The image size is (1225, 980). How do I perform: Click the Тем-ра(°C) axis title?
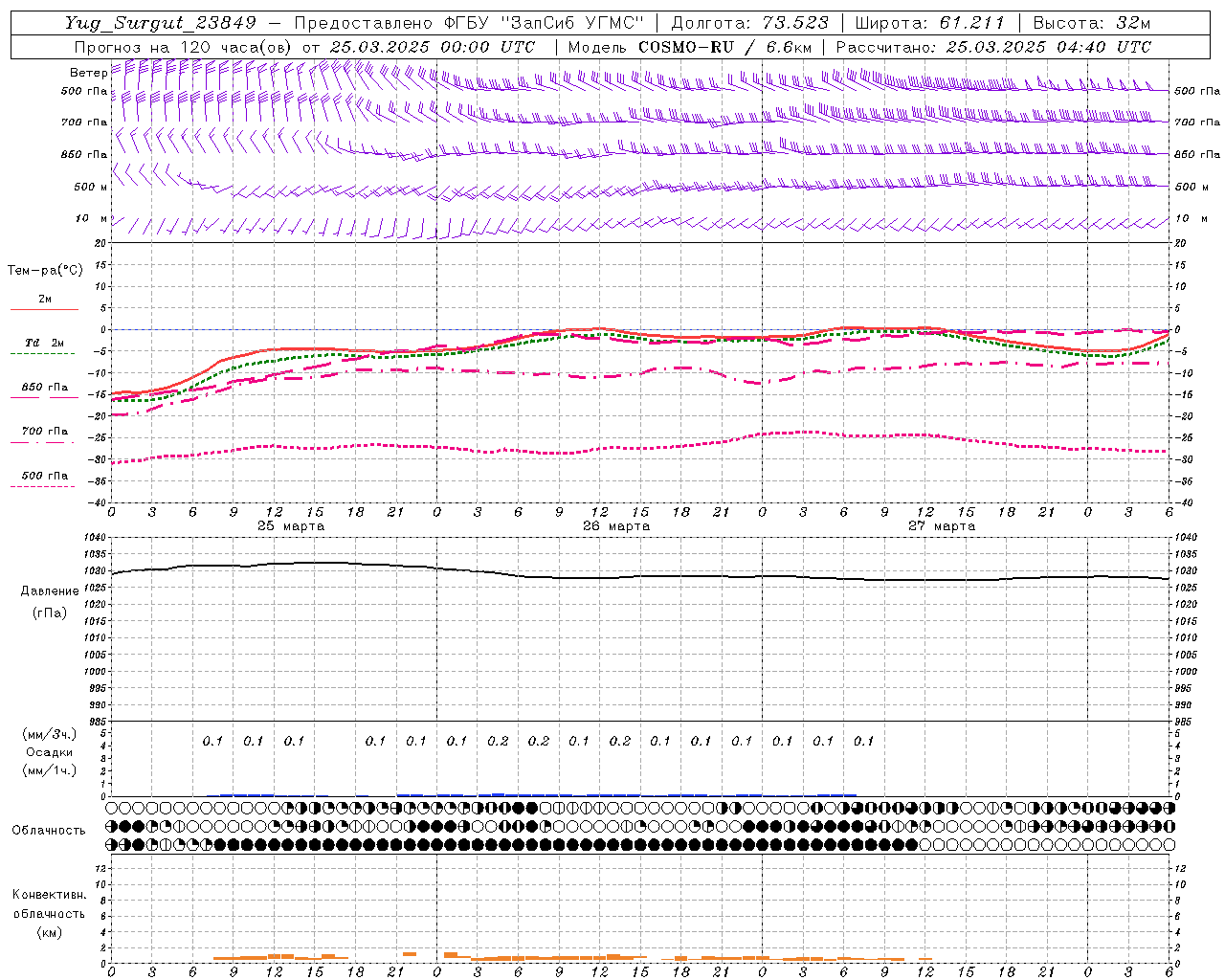pos(45,271)
